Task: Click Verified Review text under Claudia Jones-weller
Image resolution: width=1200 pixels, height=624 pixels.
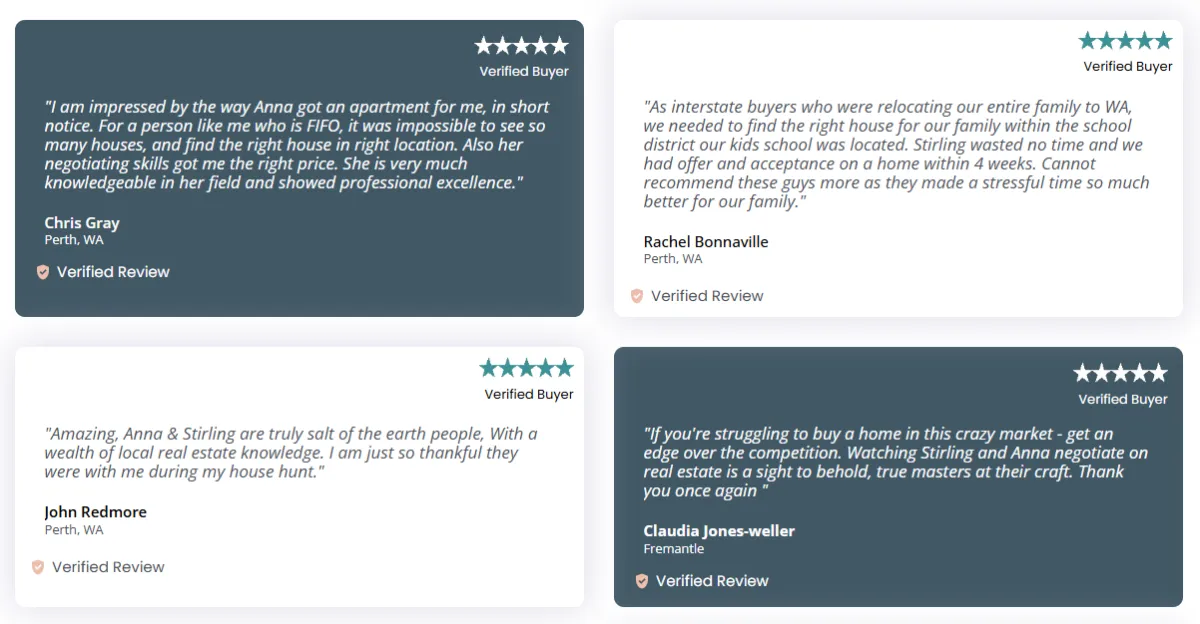Action: pos(712,581)
